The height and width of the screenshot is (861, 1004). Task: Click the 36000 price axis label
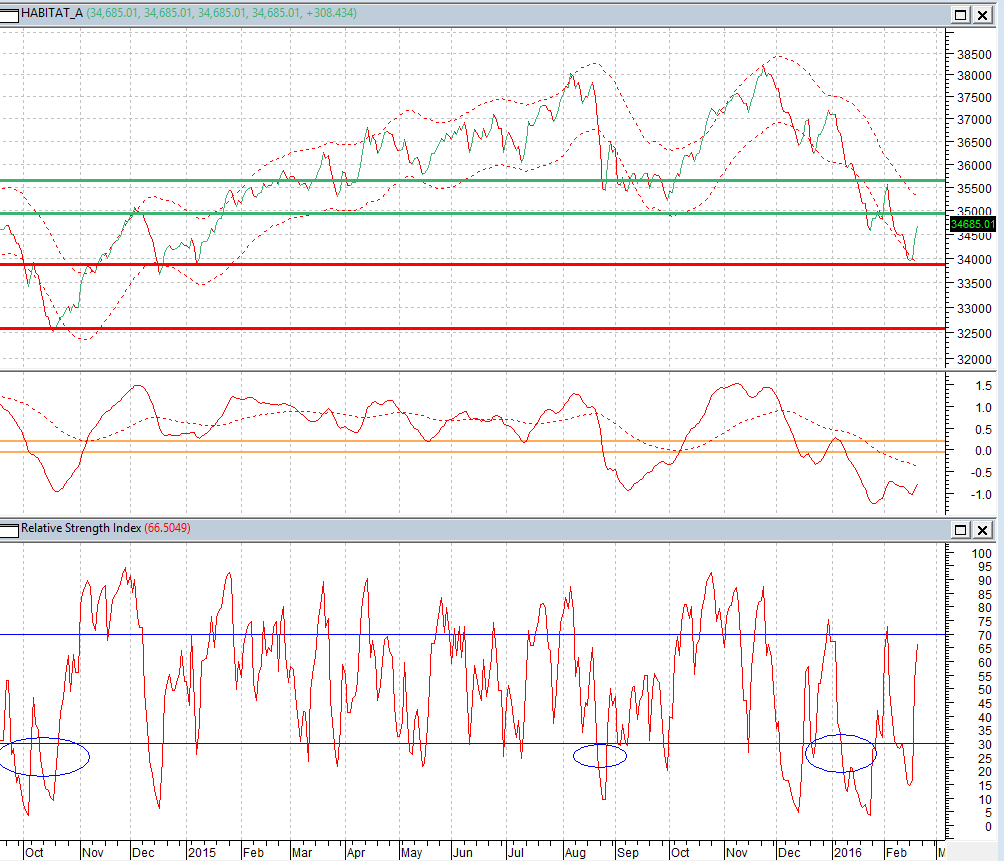point(974,165)
